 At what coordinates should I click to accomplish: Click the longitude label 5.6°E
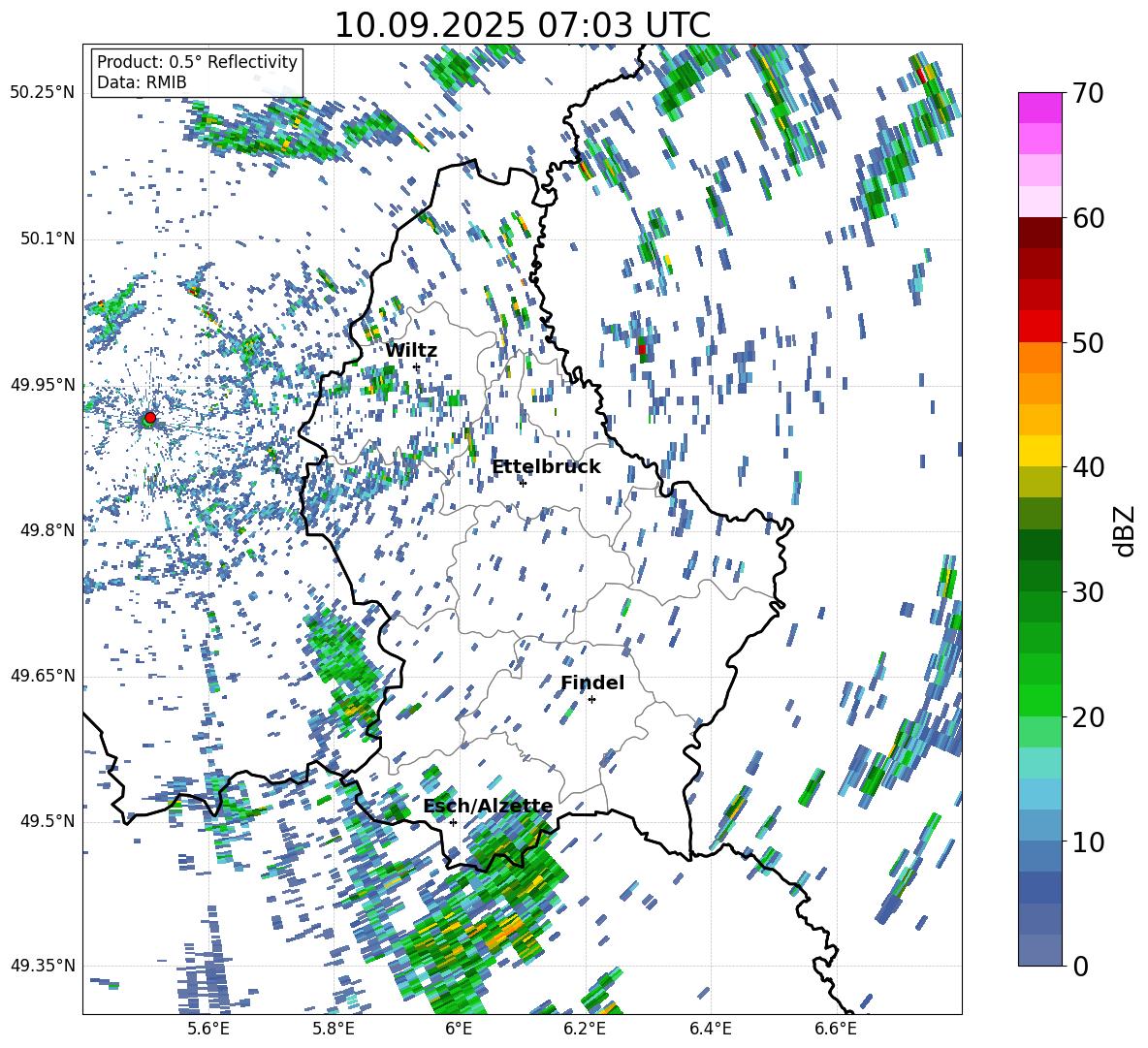coord(208,1030)
